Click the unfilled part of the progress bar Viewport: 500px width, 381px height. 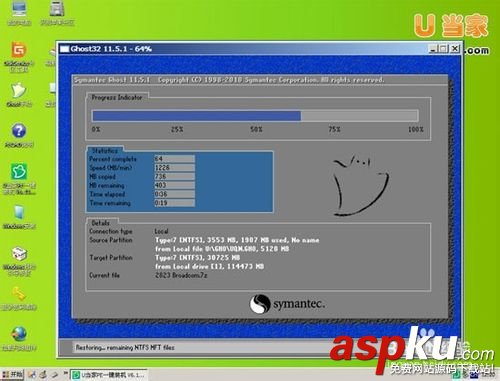[x=359, y=116]
